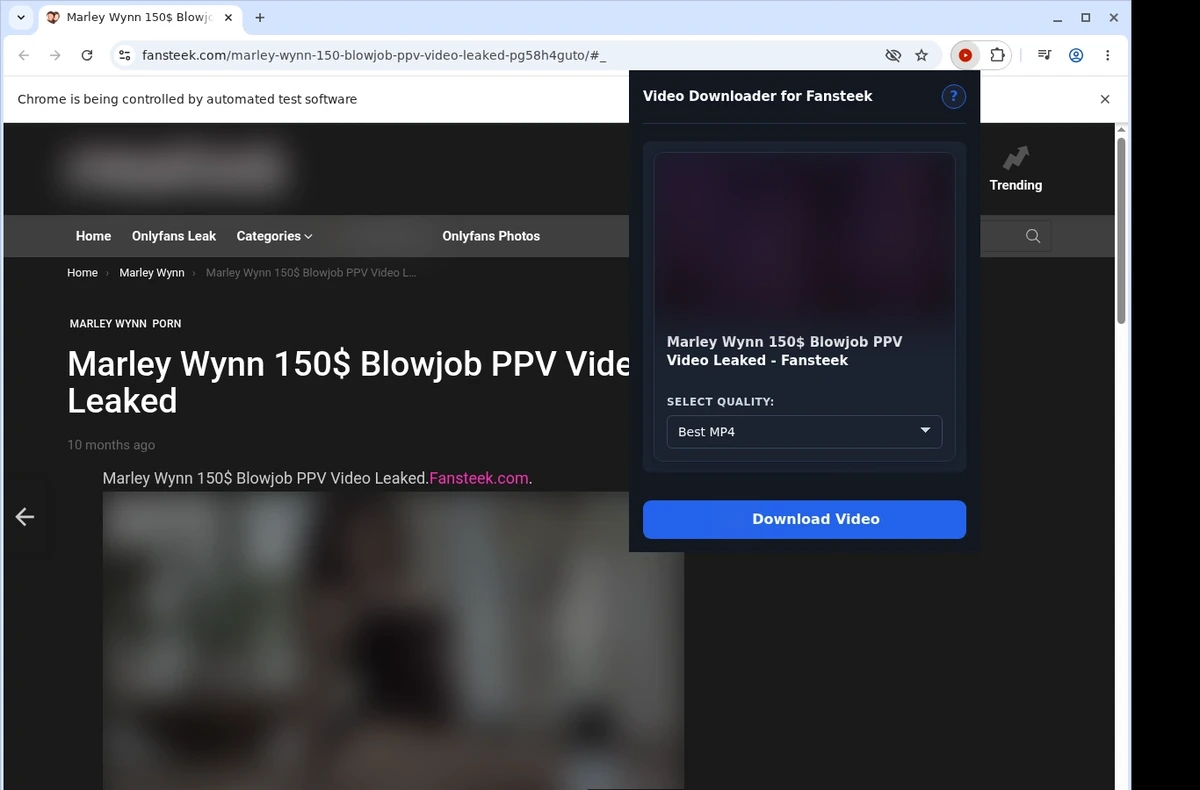1200x790 pixels.
Task: Click the previous-post left arrow
Action: (x=25, y=516)
